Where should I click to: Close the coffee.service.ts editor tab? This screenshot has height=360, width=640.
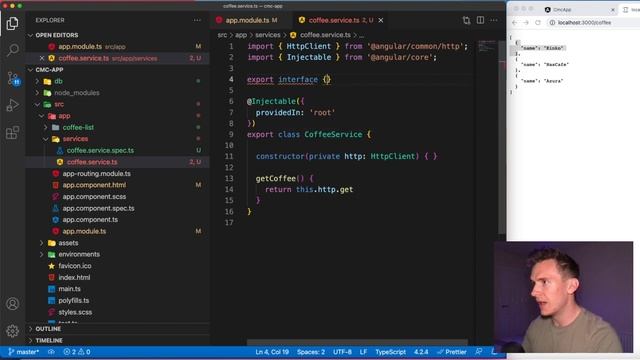tap(380, 20)
